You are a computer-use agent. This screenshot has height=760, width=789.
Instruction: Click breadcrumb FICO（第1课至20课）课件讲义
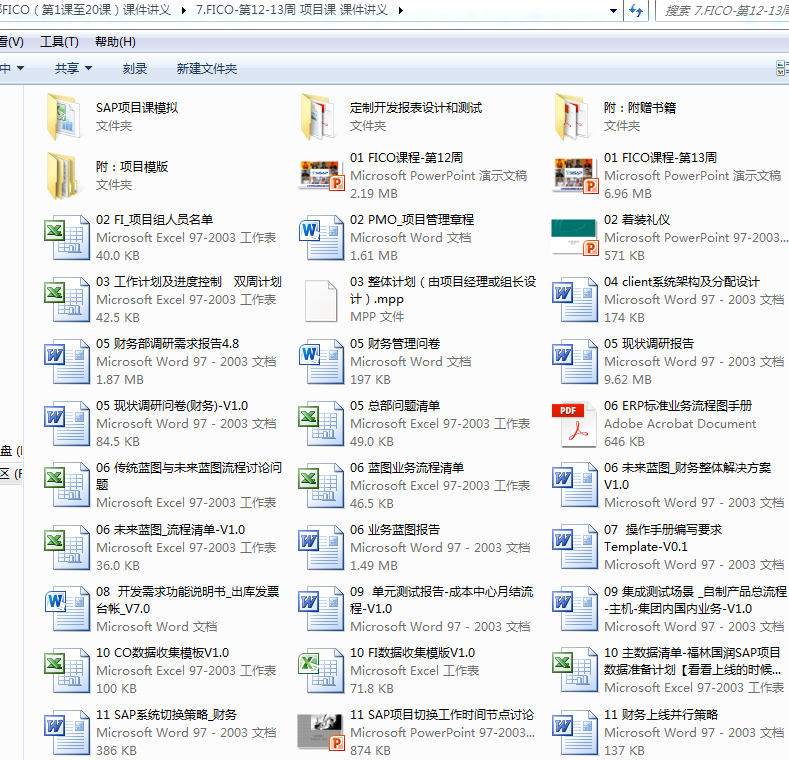click(x=86, y=10)
